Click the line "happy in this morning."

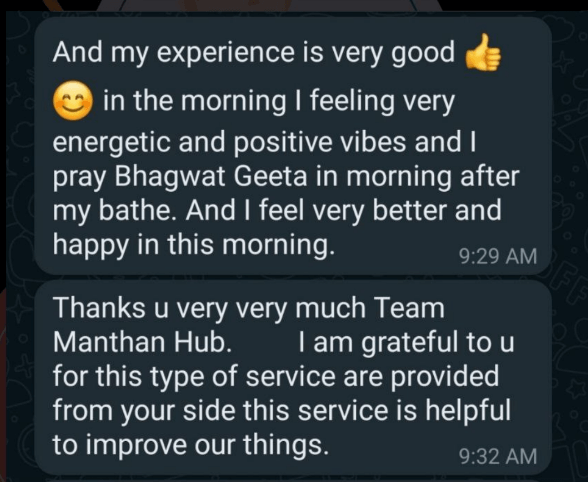click(194, 245)
